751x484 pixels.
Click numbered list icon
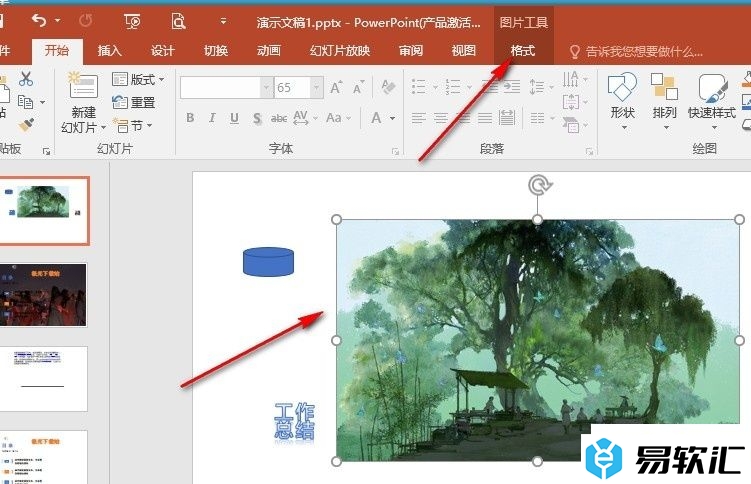tap(453, 87)
